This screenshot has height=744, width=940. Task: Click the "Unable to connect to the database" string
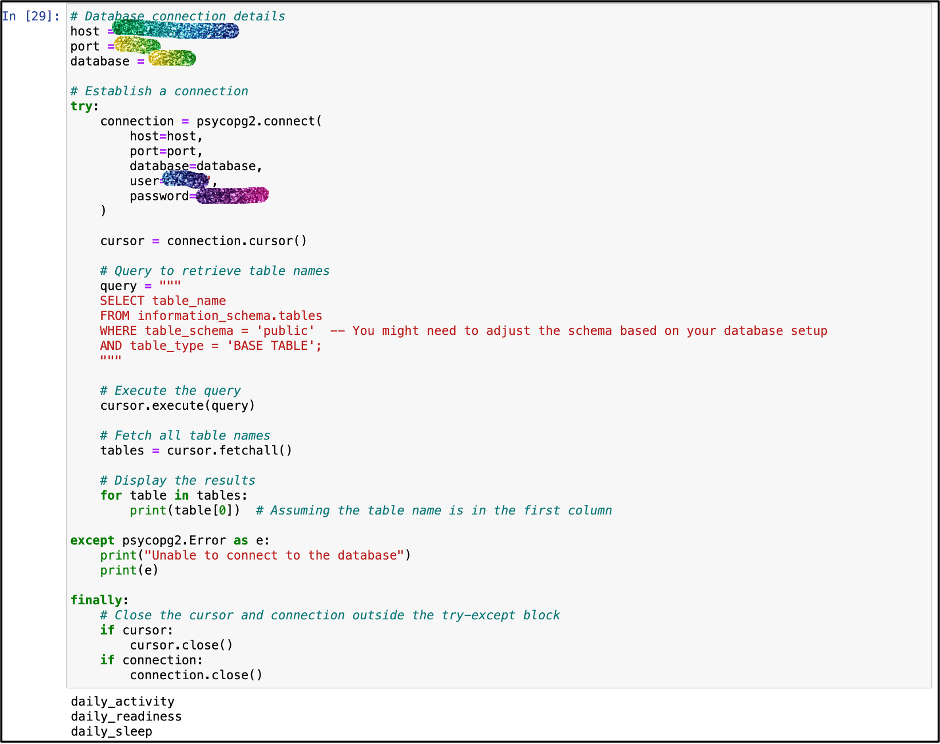275,555
